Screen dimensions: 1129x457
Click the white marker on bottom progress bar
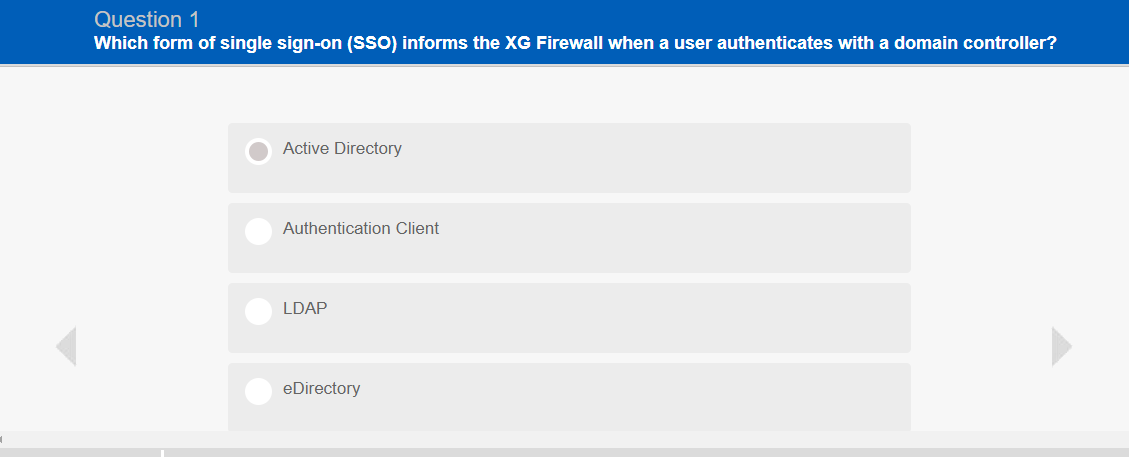pos(162,453)
